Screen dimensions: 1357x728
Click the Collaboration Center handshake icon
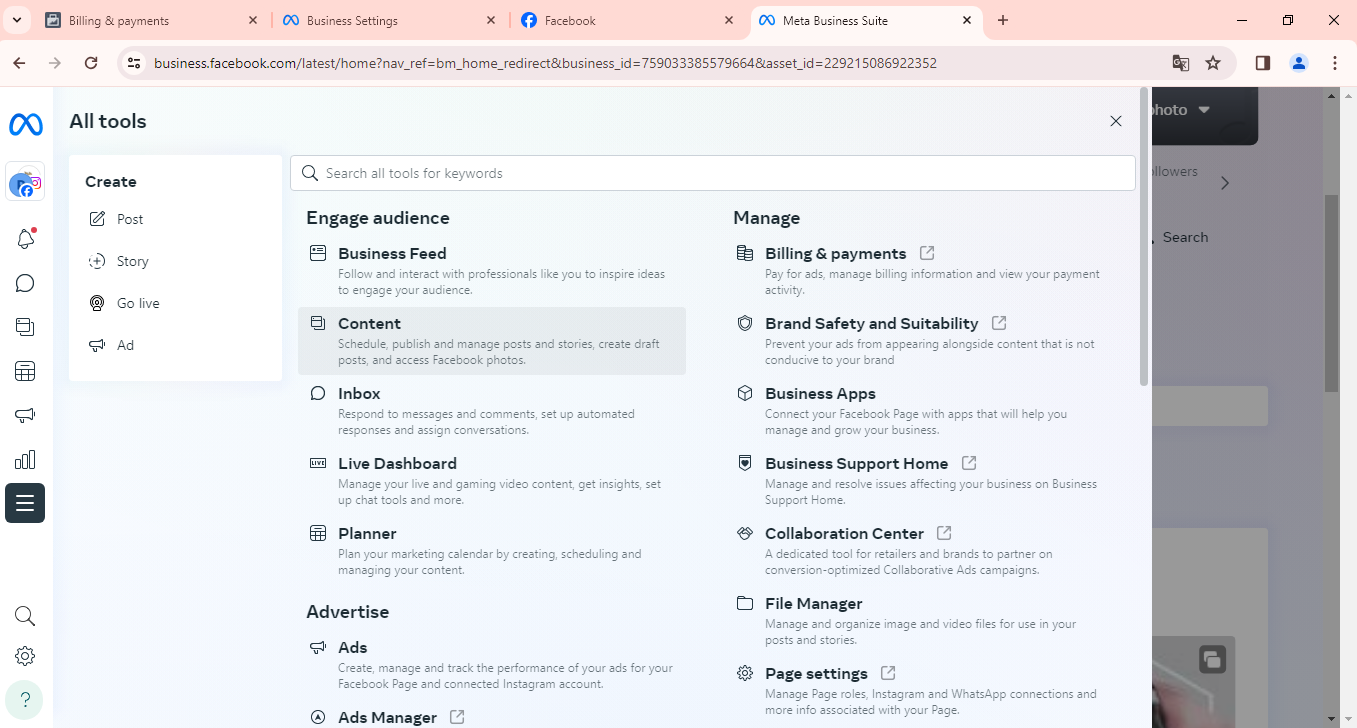pos(745,533)
